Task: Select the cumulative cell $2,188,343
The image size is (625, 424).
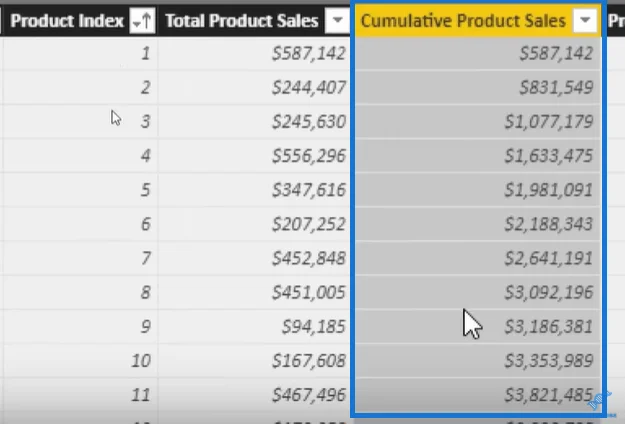Action: (478, 224)
